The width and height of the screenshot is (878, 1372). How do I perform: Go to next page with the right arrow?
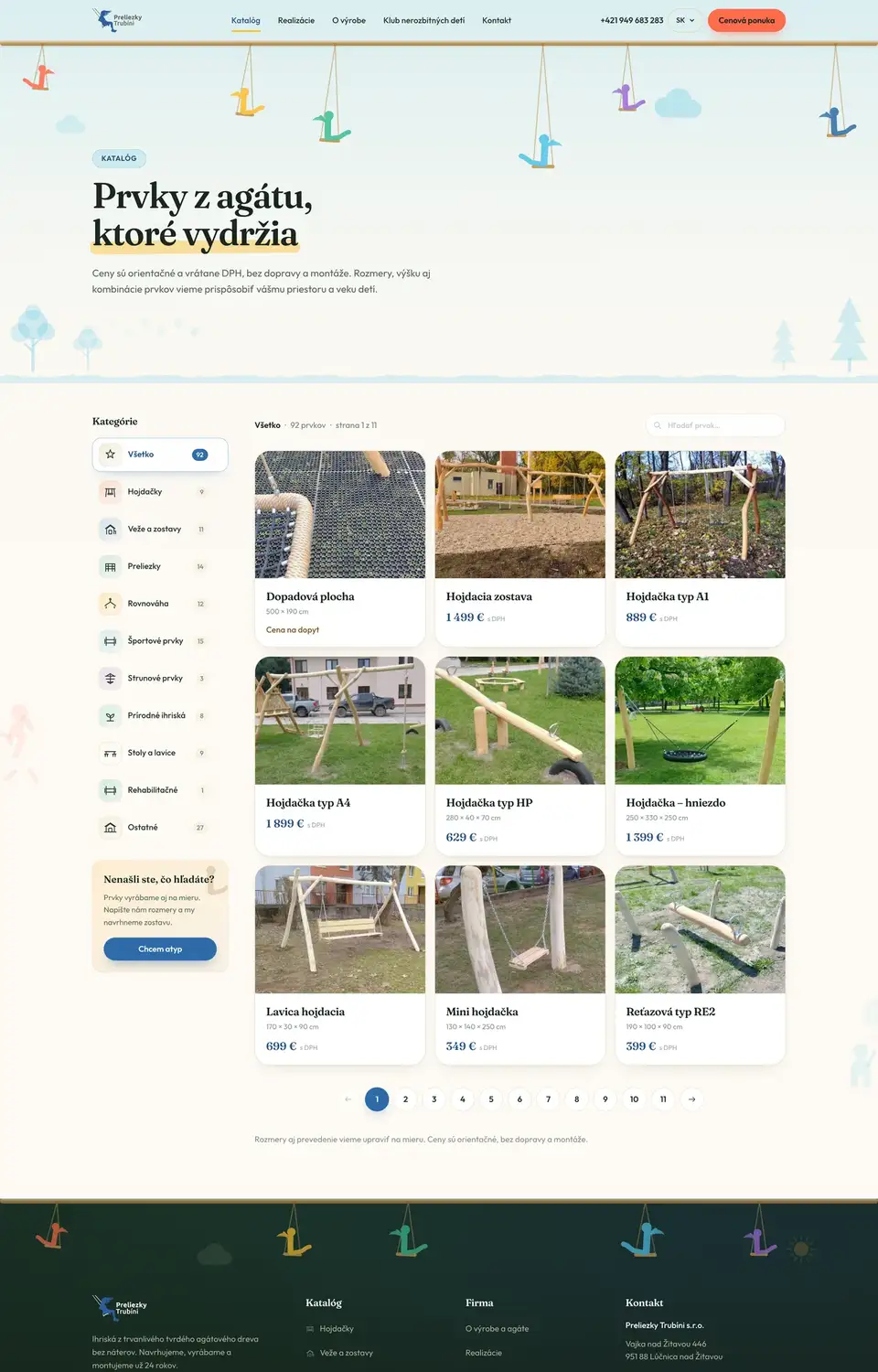[x=692, y=1099]
